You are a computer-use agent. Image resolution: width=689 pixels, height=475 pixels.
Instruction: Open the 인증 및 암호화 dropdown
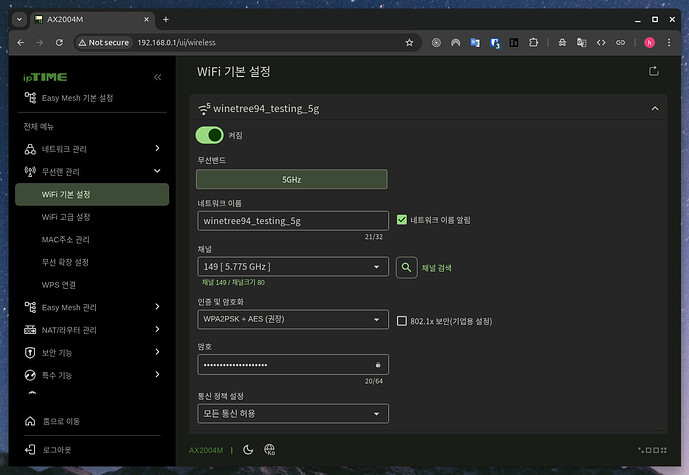pos(293,319)
